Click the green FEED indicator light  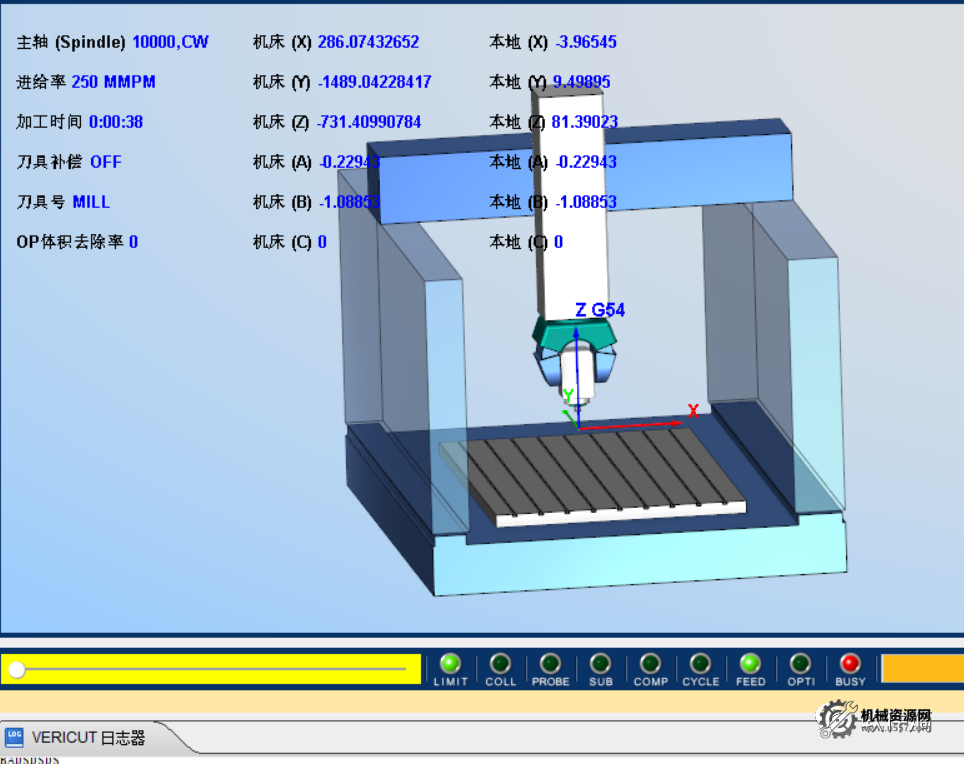(750, 664)
